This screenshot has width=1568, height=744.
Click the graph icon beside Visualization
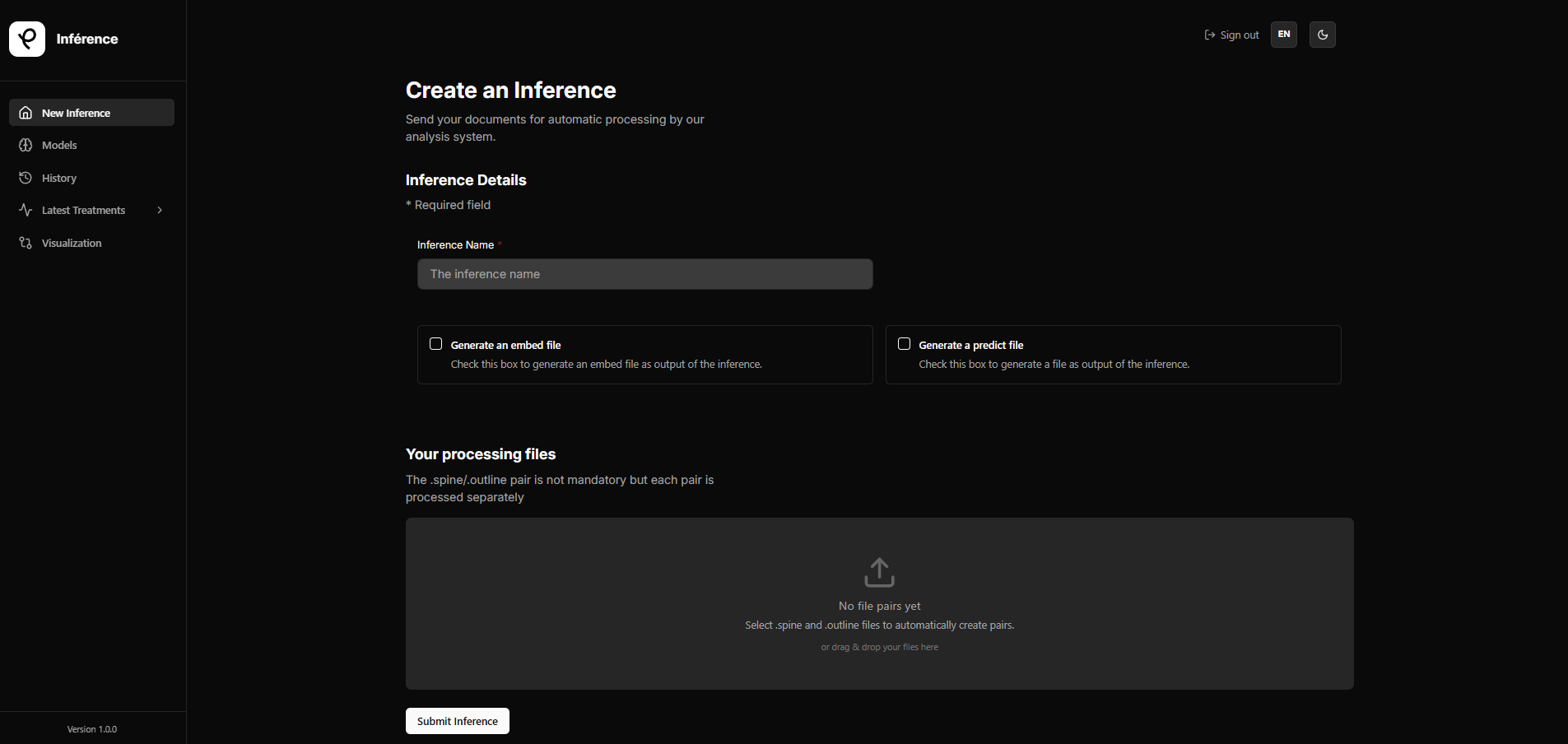(26, 243)
